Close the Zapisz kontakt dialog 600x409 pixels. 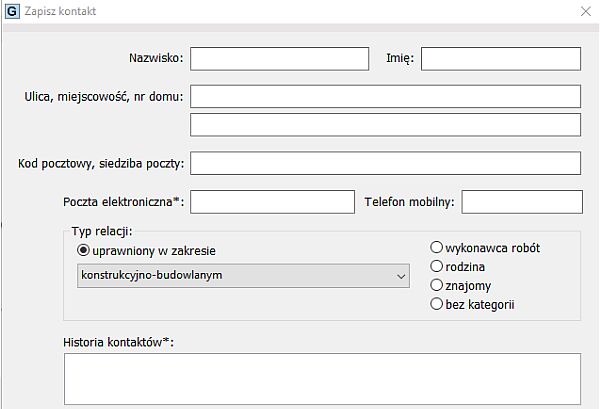click(586, 11)
